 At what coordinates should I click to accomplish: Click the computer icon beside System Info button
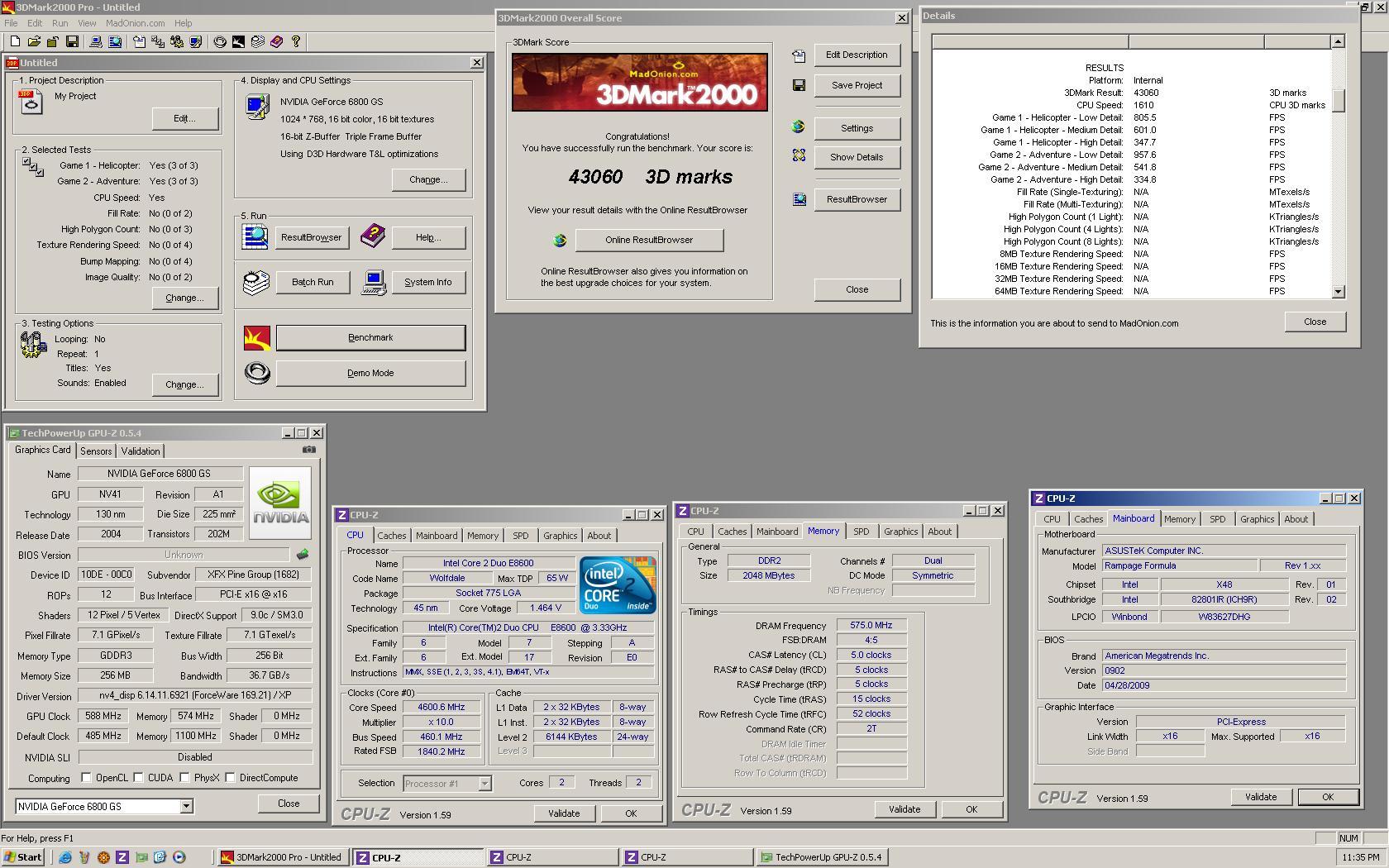pos(374,282)
